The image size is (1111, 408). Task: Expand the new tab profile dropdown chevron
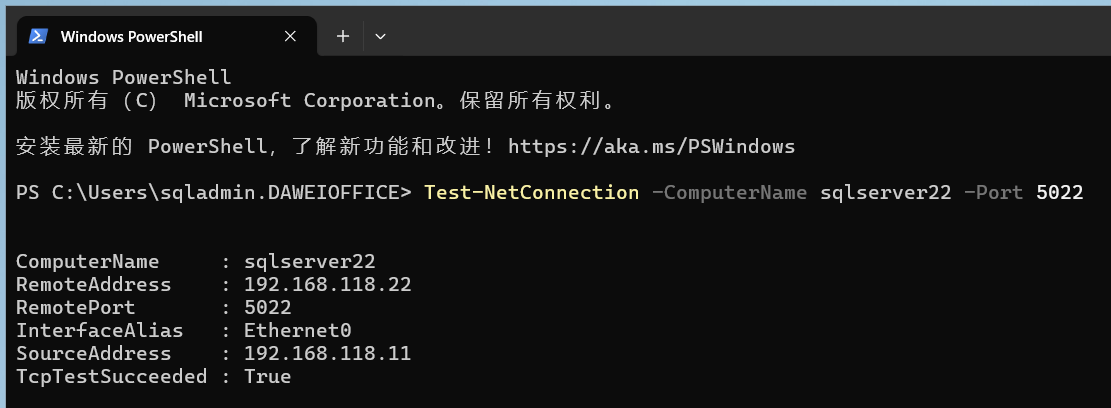[380, 36]
